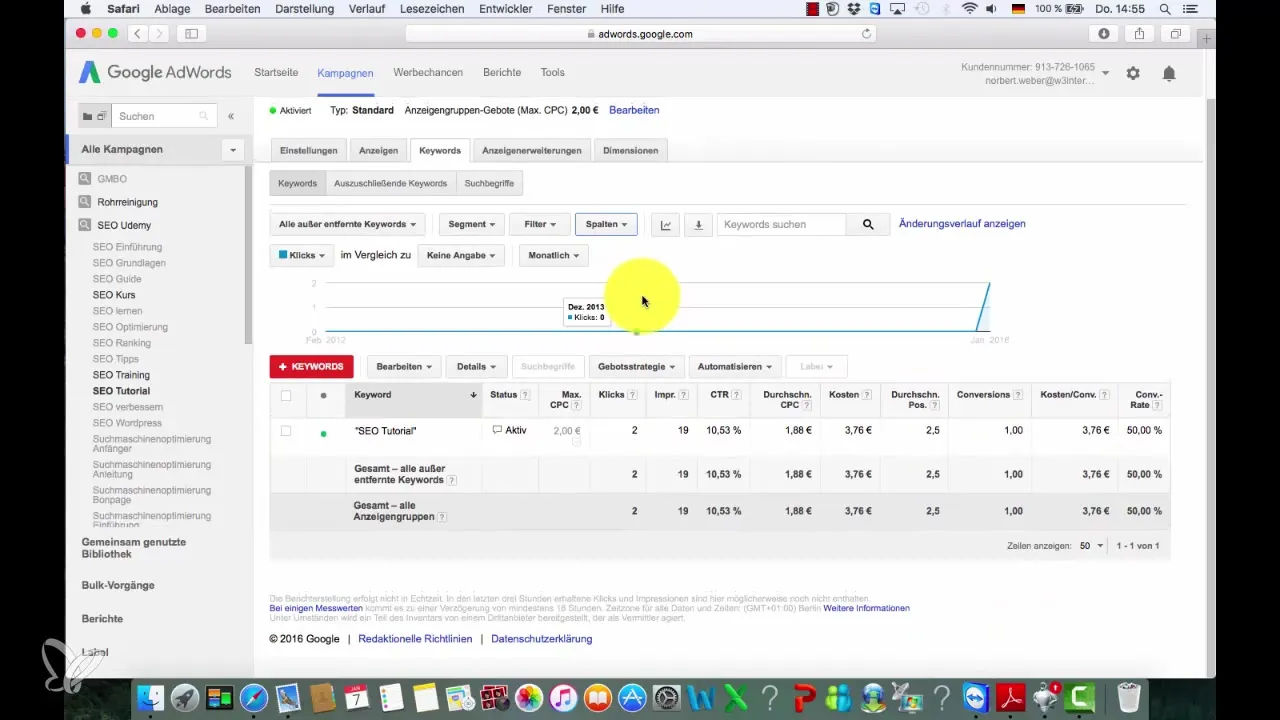1280x720 pixels.
Task: Toggle chart display icon
Action: 666,225
